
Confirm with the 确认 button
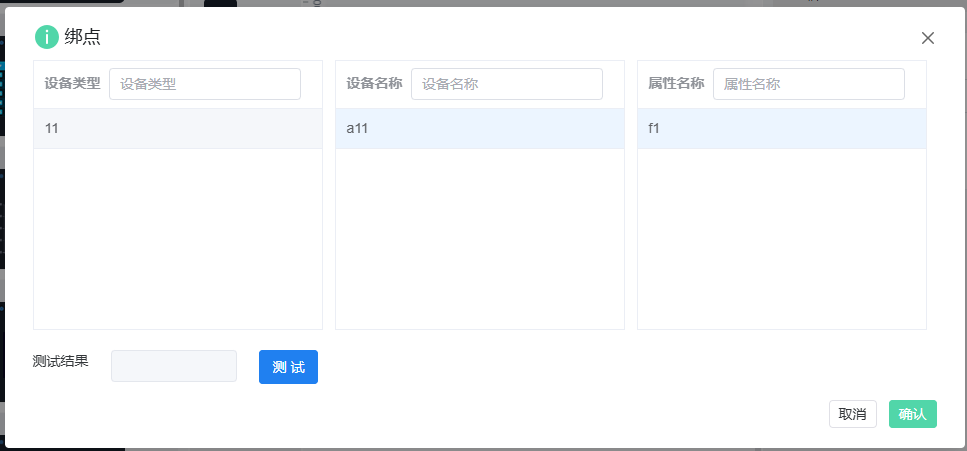pyautogui.click(x=913, y=414)
